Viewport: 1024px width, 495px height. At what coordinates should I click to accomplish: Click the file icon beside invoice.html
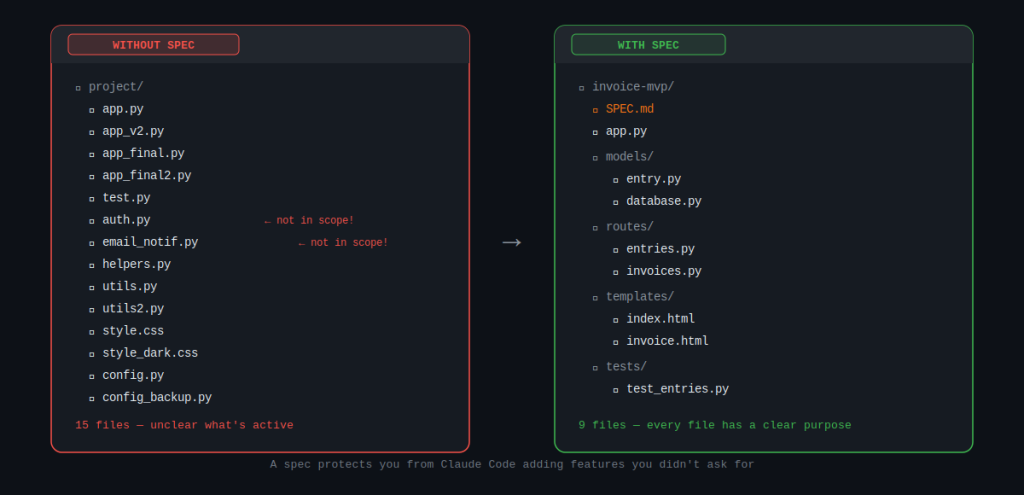point(615,342)
